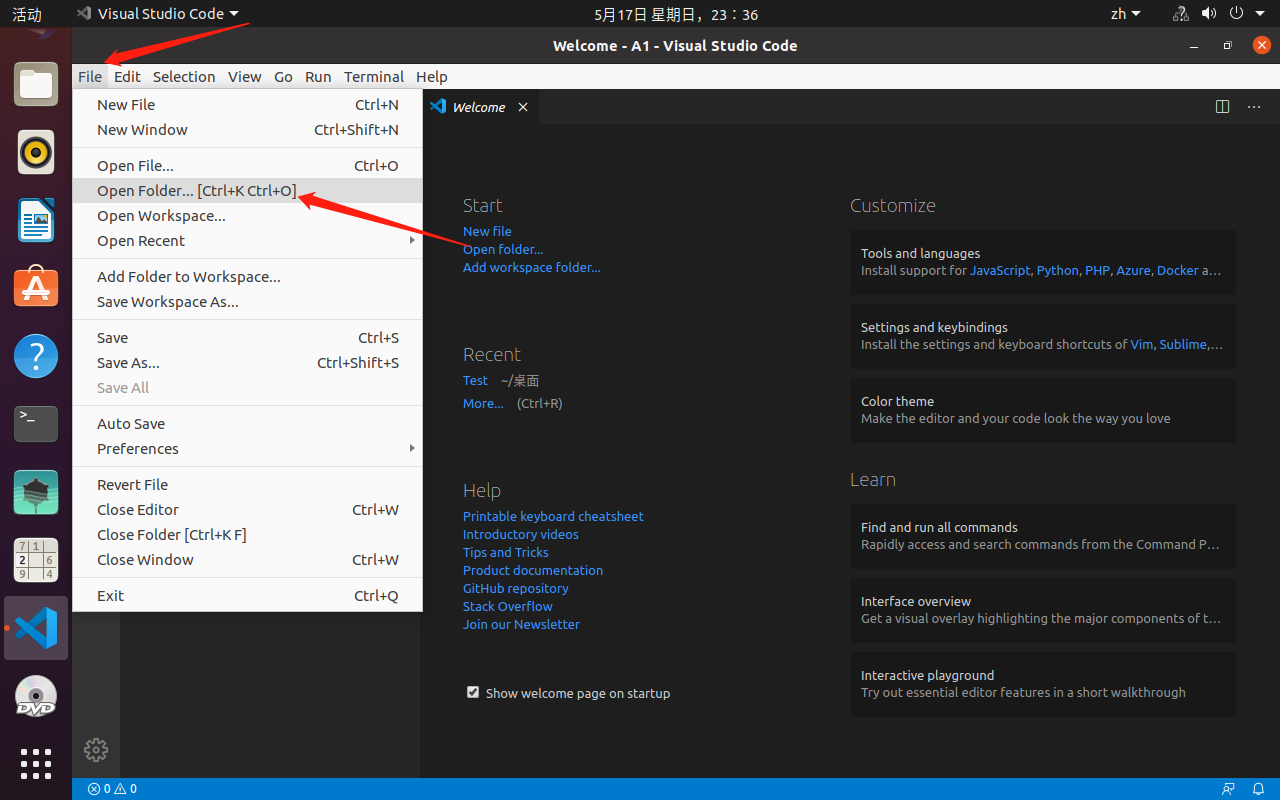
Task: Choose New File from File menu
Action: 248,105
